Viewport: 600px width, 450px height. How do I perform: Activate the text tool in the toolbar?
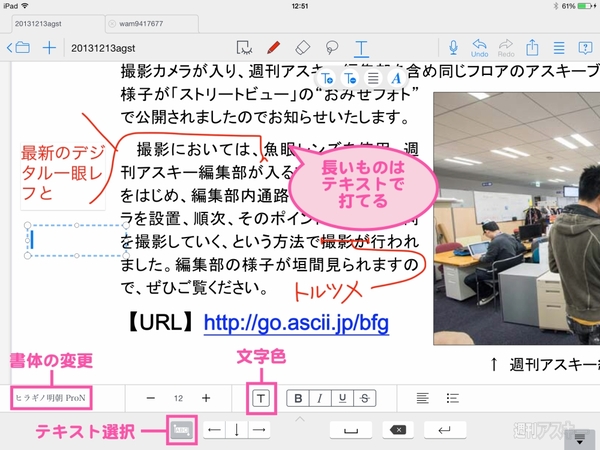coord(361,47)
